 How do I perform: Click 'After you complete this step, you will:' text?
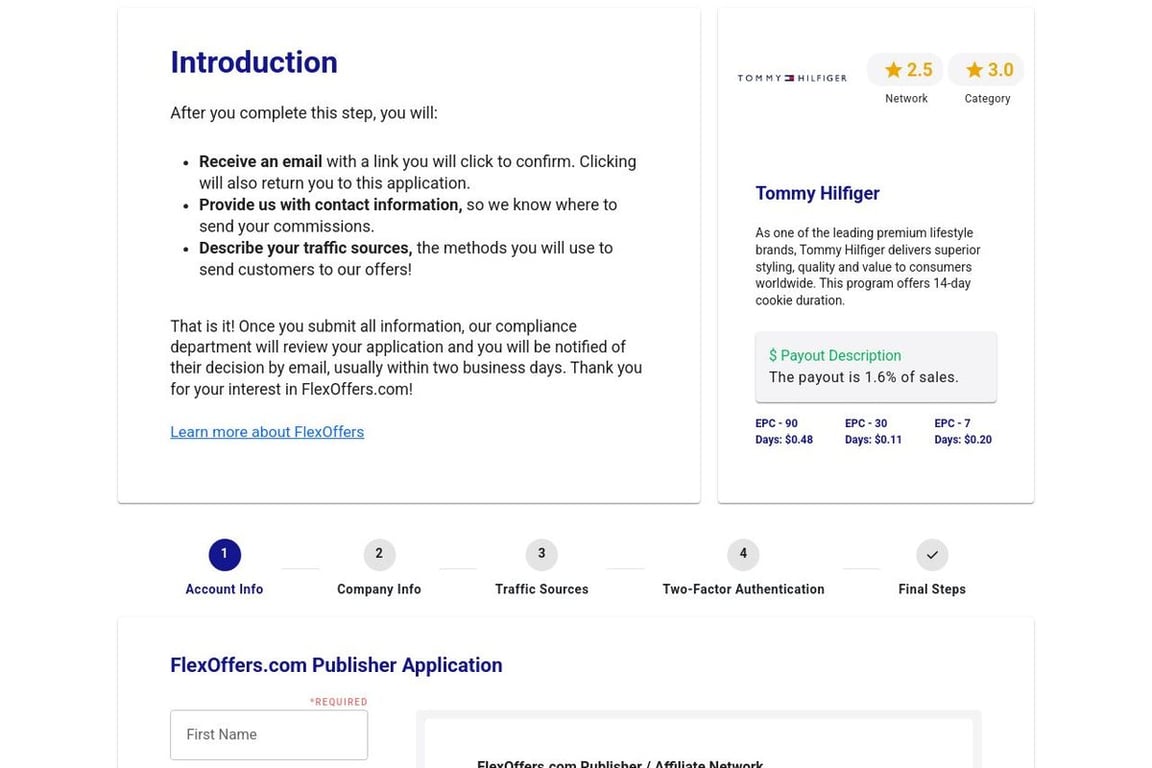tap(304, 113)
